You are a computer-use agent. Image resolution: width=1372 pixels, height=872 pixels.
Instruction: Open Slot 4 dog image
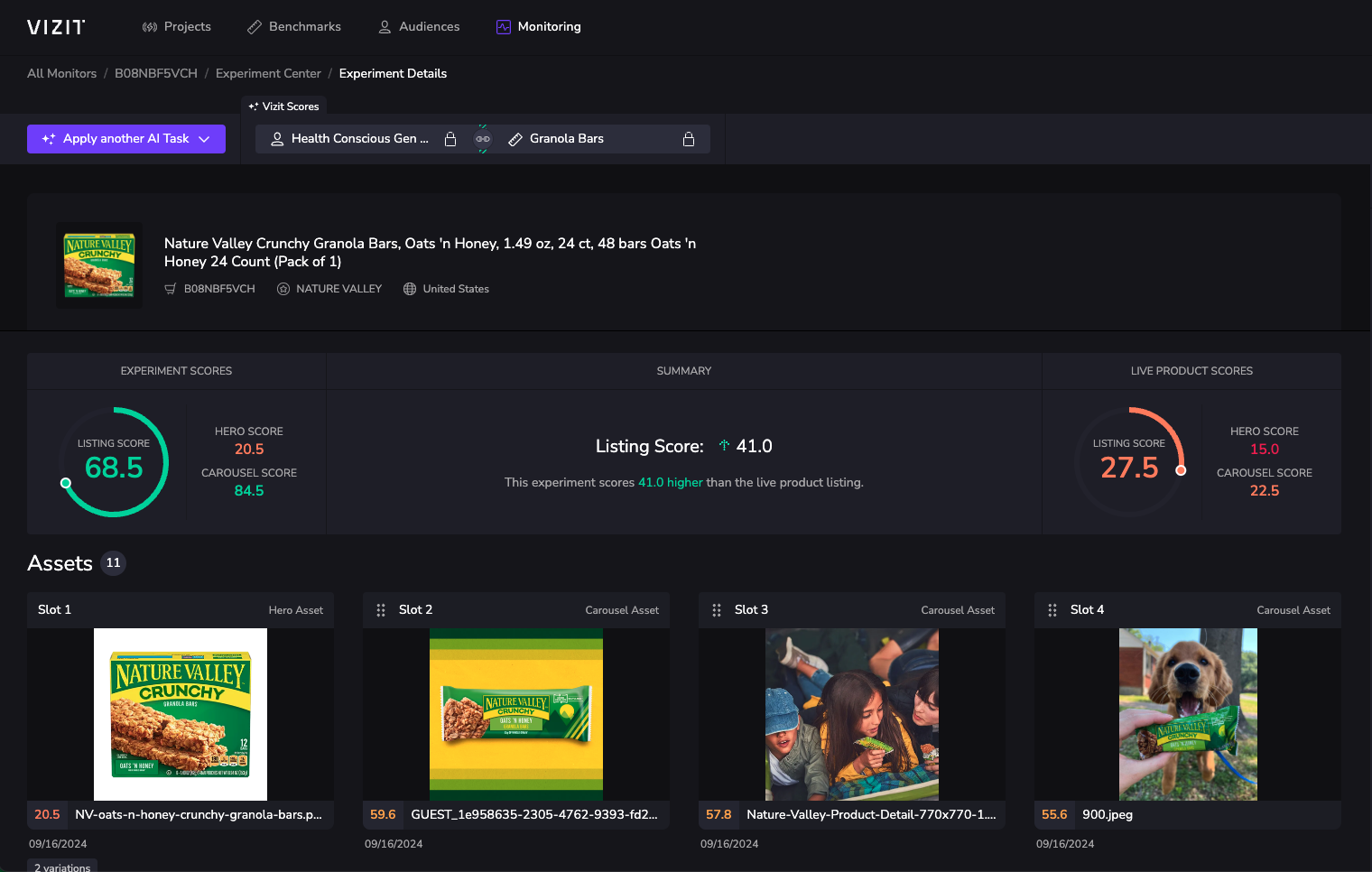(1188, 714)
